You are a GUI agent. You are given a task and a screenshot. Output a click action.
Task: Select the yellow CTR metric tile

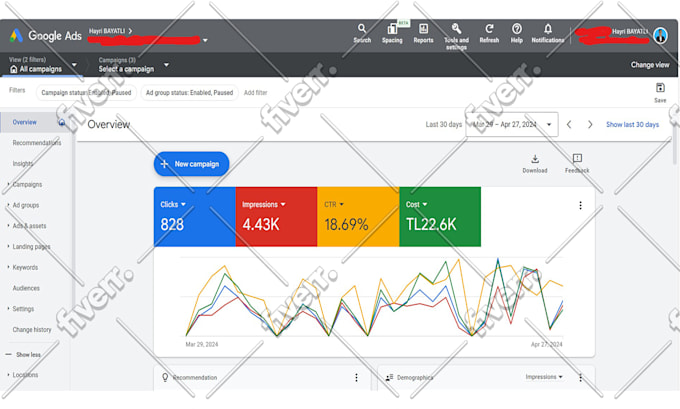point(358,216)
